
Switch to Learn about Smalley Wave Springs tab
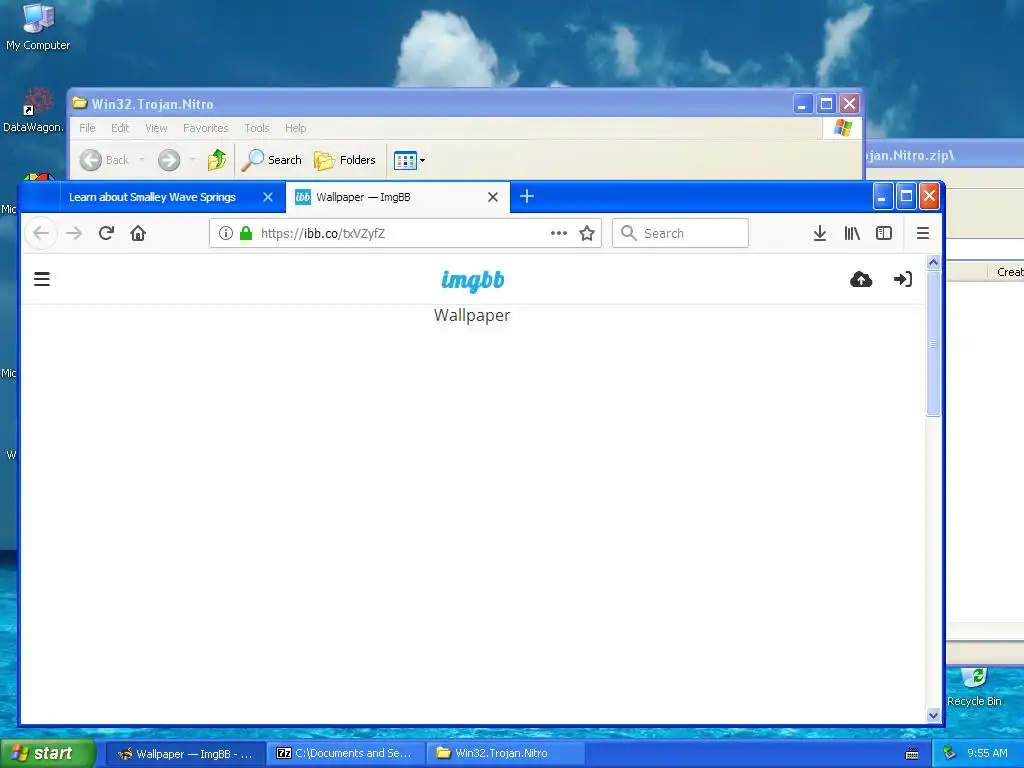click(x=152, y=197)
